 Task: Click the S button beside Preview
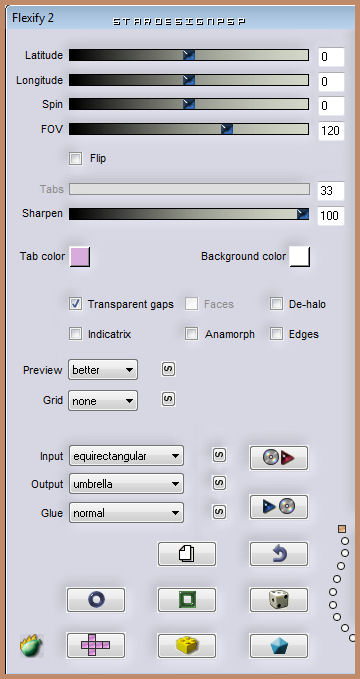pos(169,369)
